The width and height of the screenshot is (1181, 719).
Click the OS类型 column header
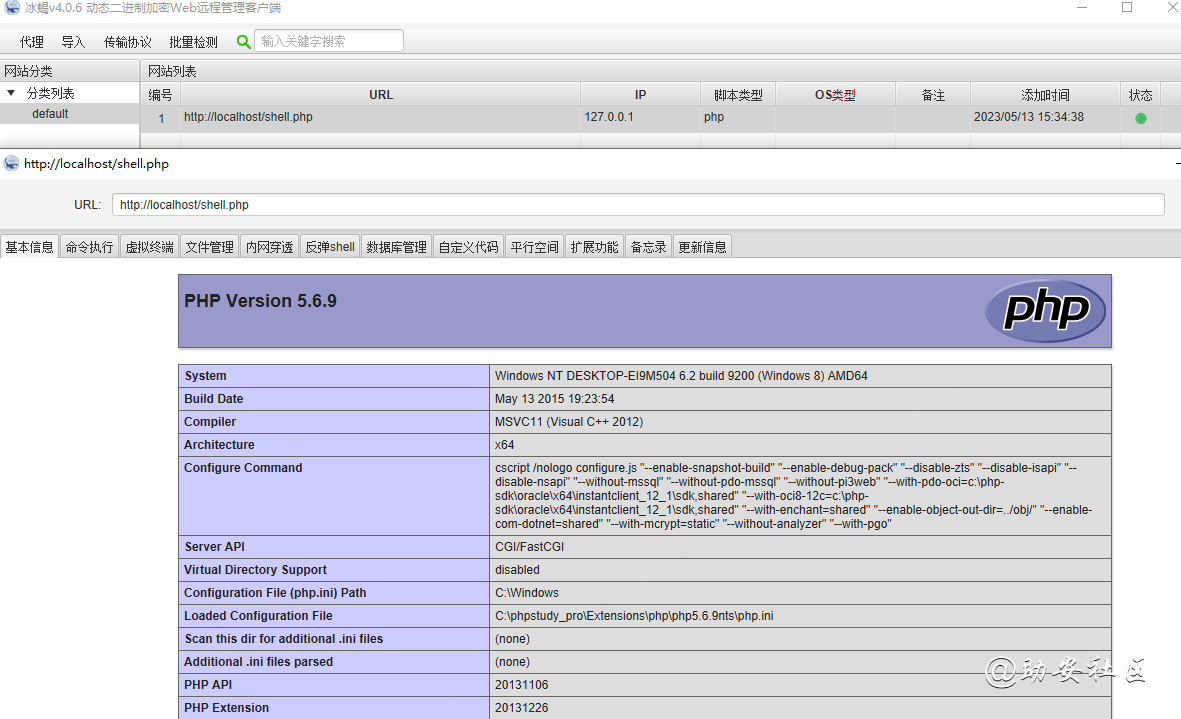point(835,95)
